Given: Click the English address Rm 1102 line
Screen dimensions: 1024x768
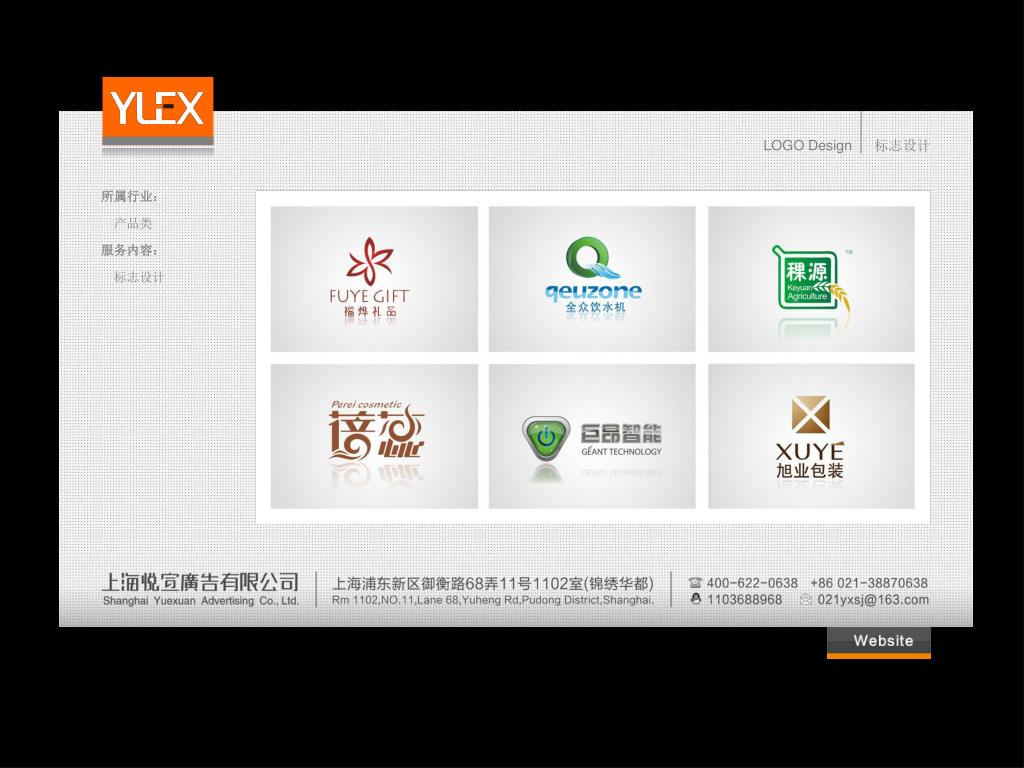Looking at the screenshot, I should [493, 600].
